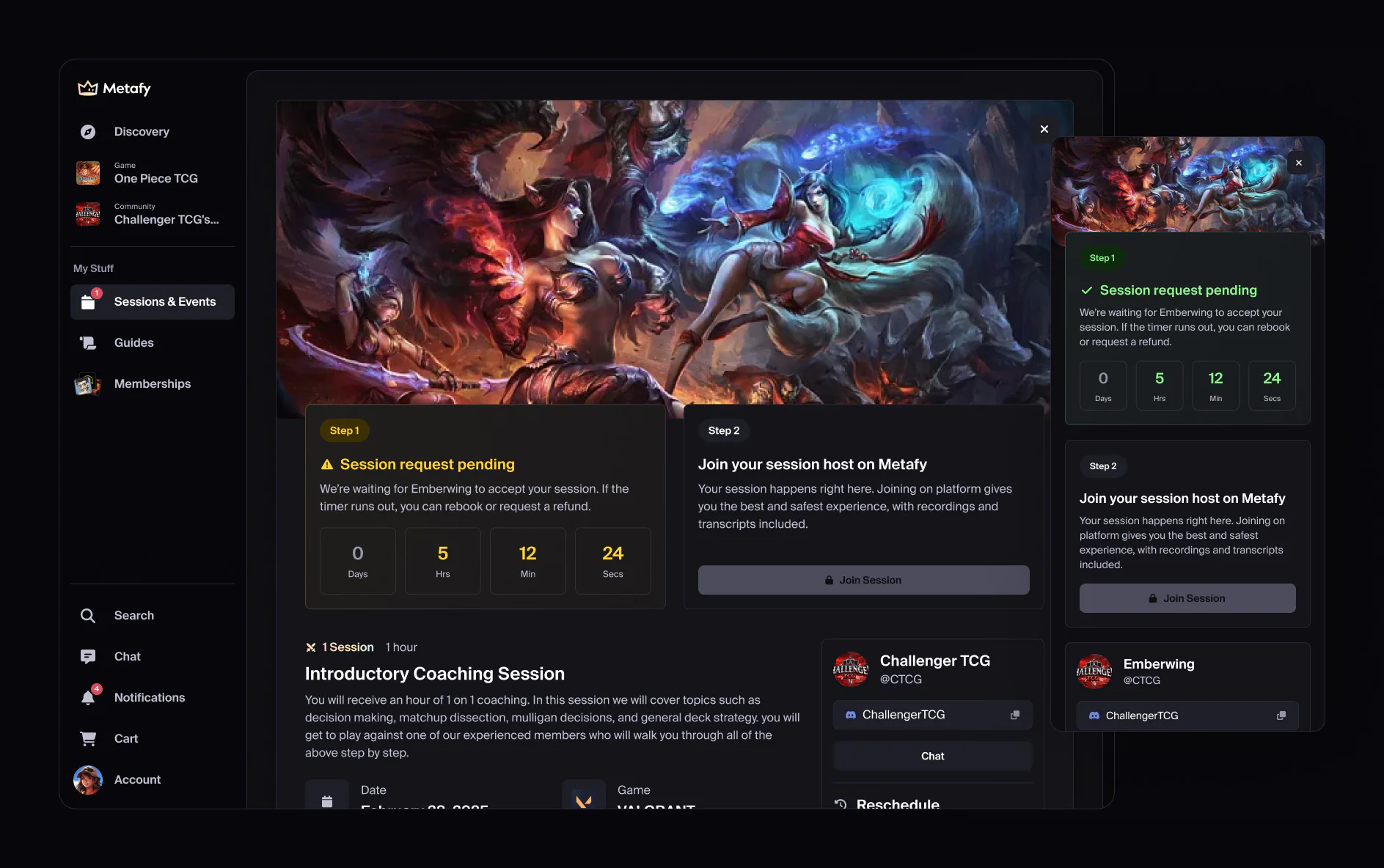This screenshot has width=1384, height=868.
Task: Open the Memberships menu item
Action: pyautogui.click(x=153, y=384)
